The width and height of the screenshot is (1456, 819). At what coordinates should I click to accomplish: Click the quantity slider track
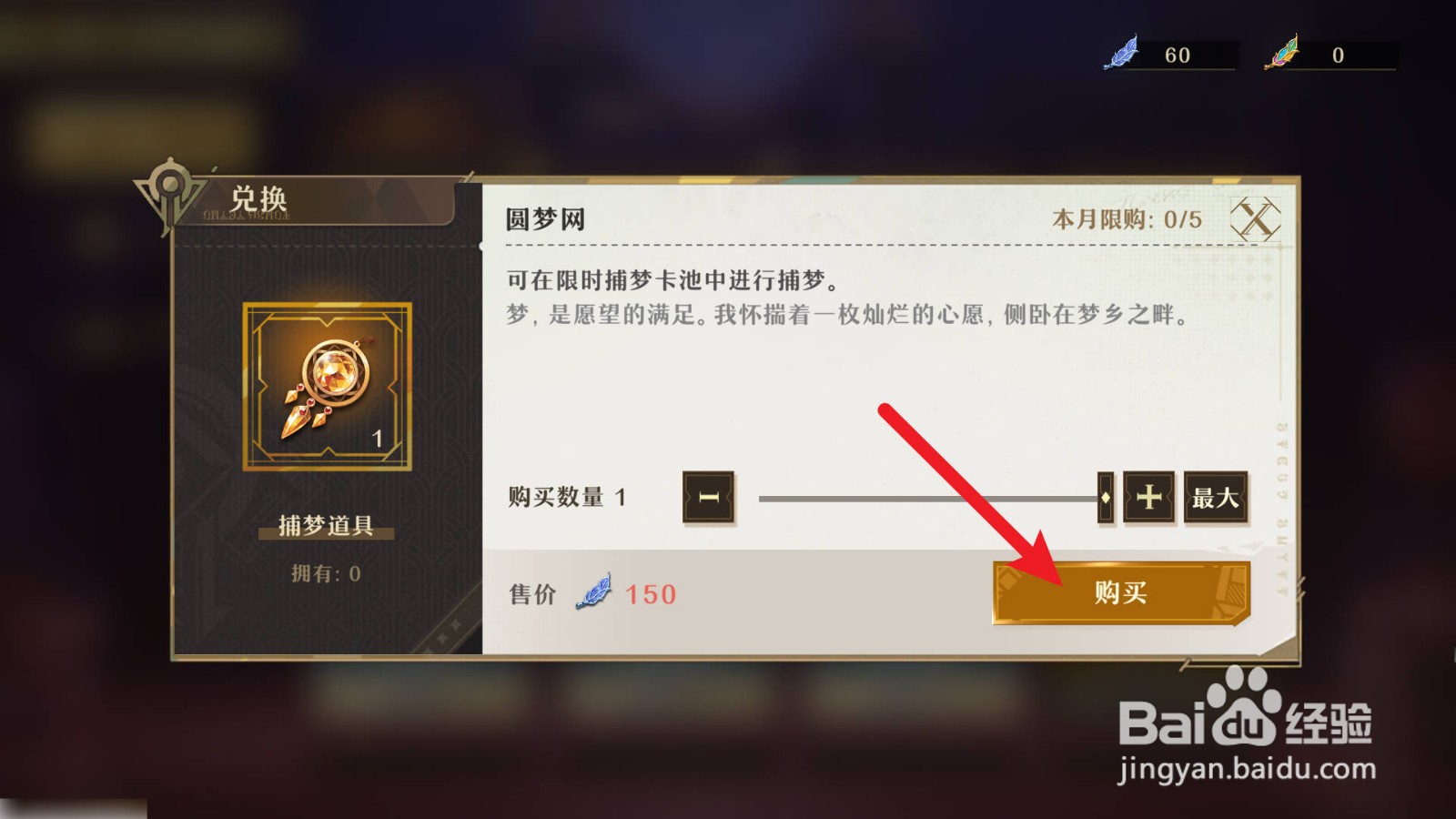tap(928, 499)
